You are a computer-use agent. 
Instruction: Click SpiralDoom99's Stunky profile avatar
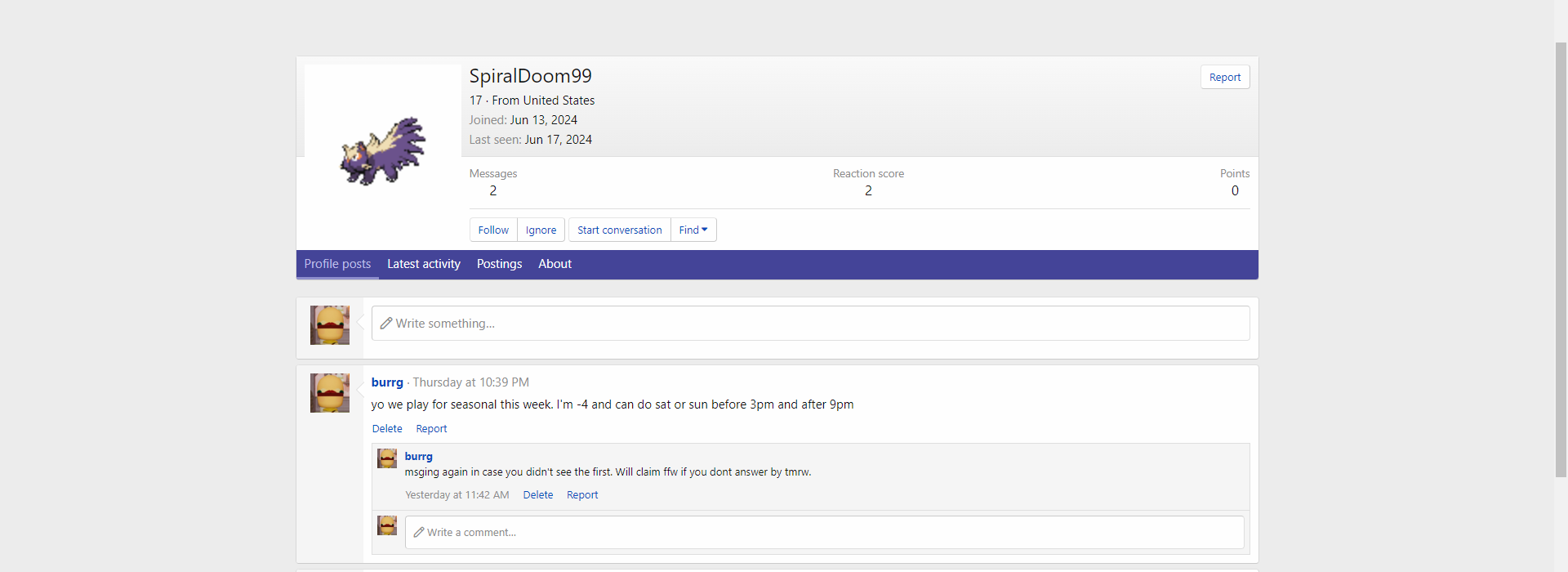click(x=382, y=151)
